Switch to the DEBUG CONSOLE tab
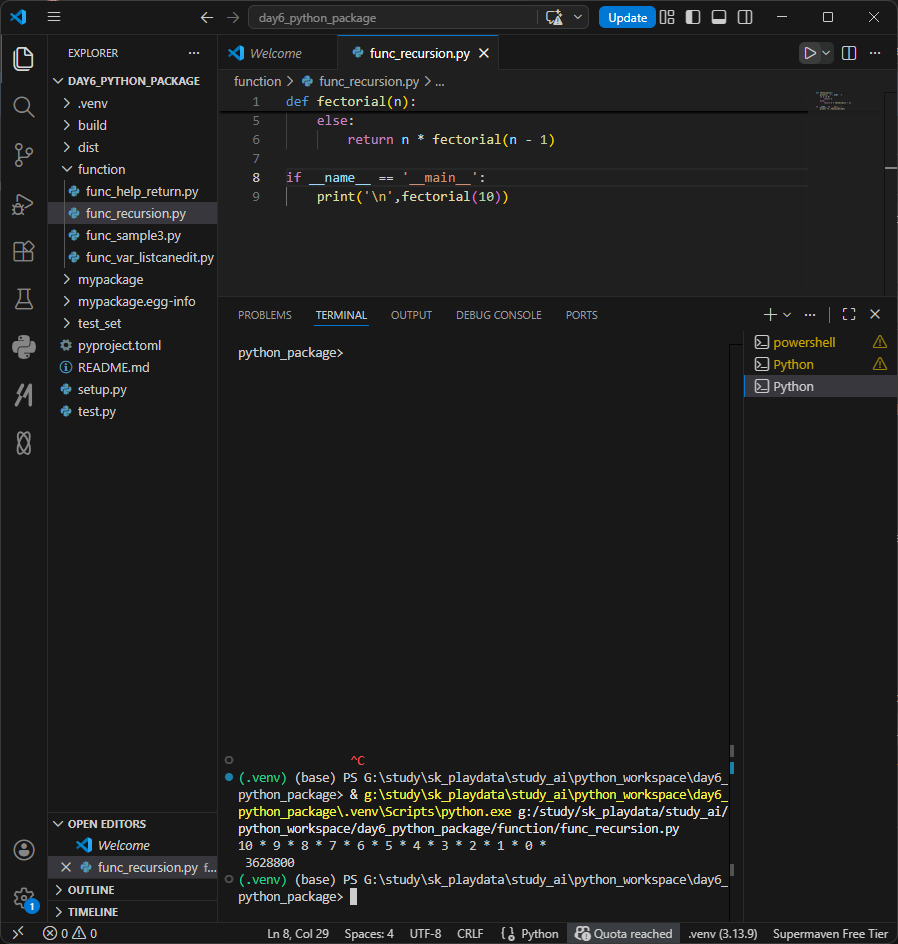This screenshot has width=898, height=944. (x=498, y=315)
